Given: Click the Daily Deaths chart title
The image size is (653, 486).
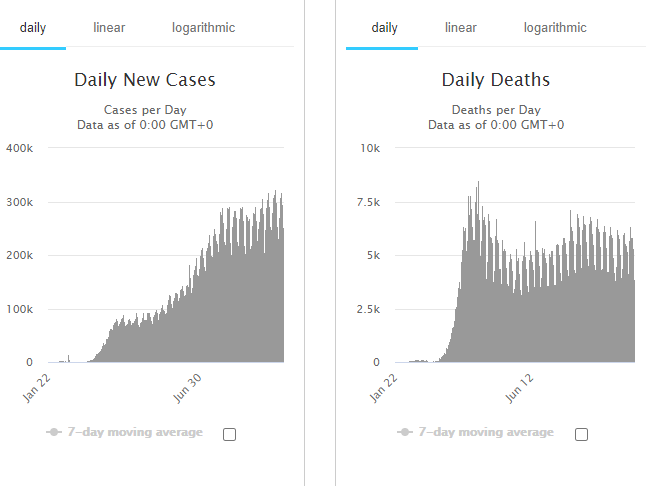Looking at the screenshot, I should [496, 80].
